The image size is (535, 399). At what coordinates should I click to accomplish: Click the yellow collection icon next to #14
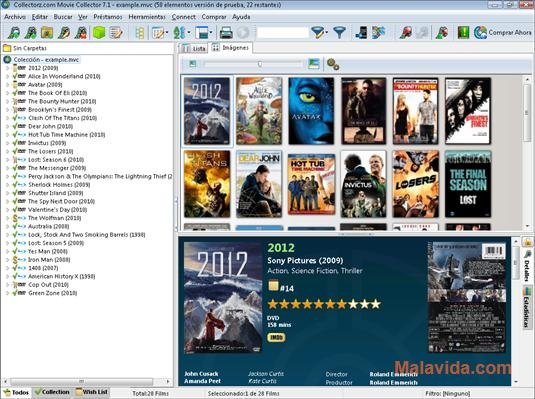[x=273, y=286]
